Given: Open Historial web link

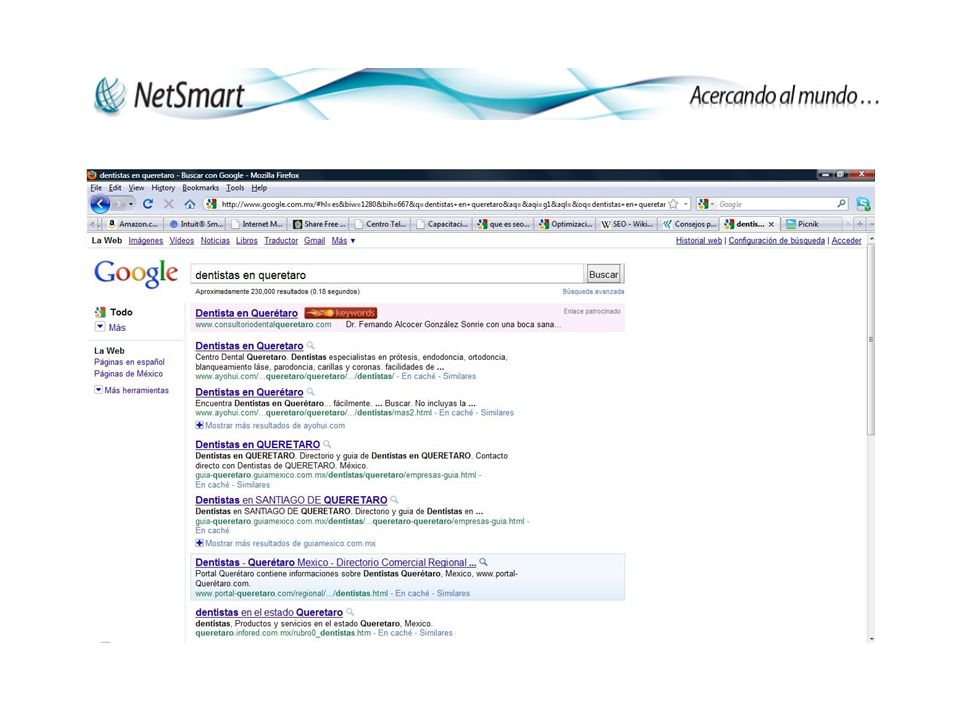Looking at the screenshot, I should click(x=699, y=241).
